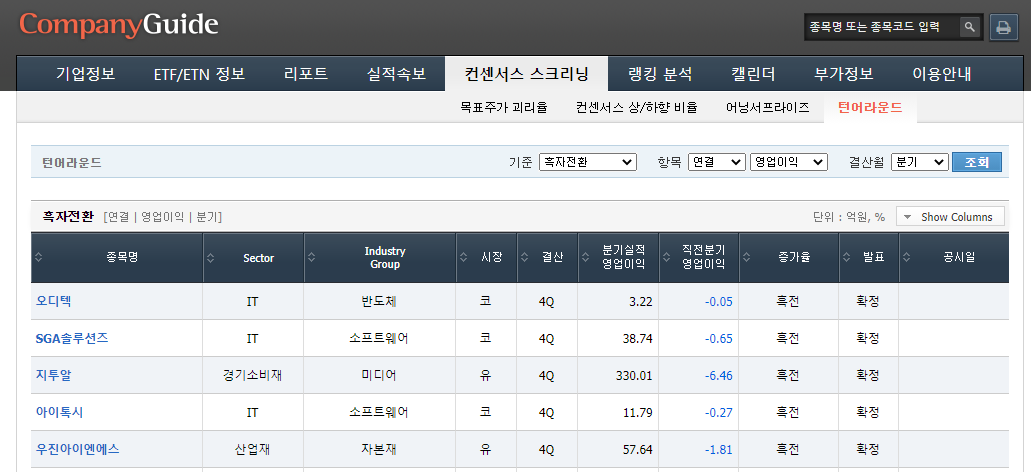The image size is (1031, 472).
Task: Switch to 컨센서스 상/하향 비율 tab
Action: (636, 107)
